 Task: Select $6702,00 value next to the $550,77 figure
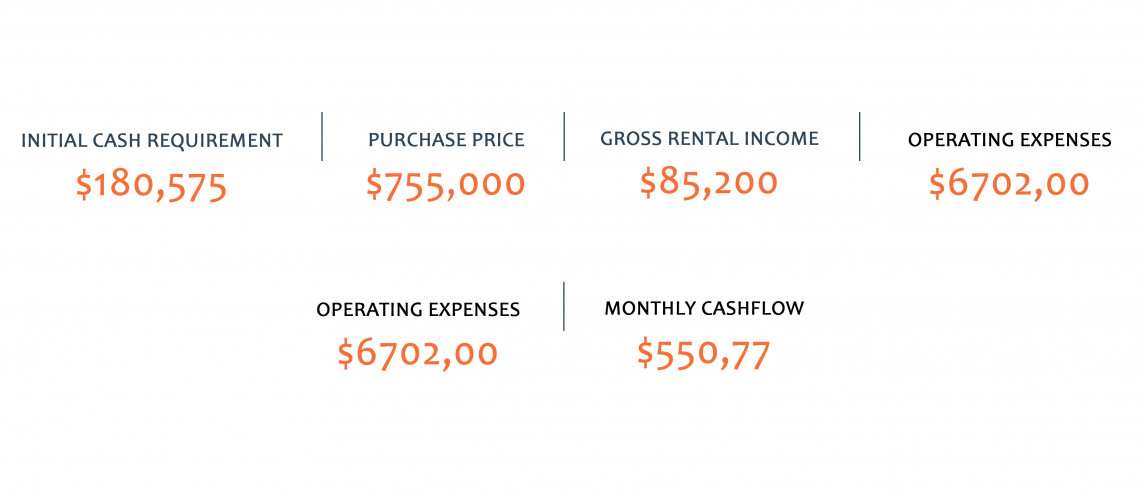(x=417, y=354)
